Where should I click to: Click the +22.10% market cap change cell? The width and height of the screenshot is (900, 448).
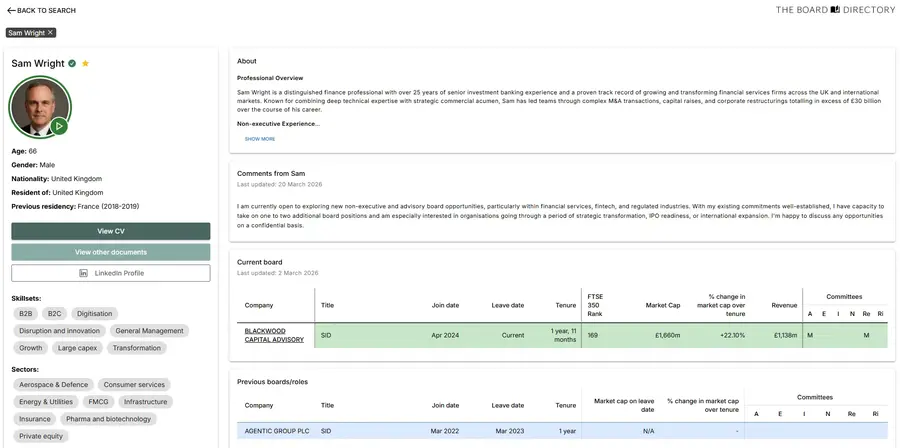pos(732,336)
